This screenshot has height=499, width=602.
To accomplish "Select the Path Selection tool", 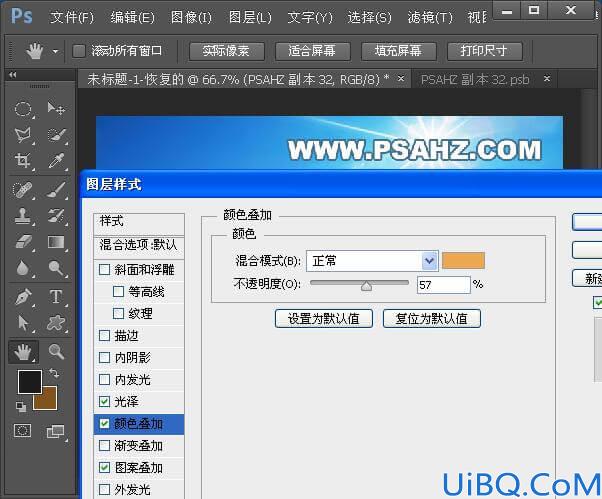I will 23,323.
